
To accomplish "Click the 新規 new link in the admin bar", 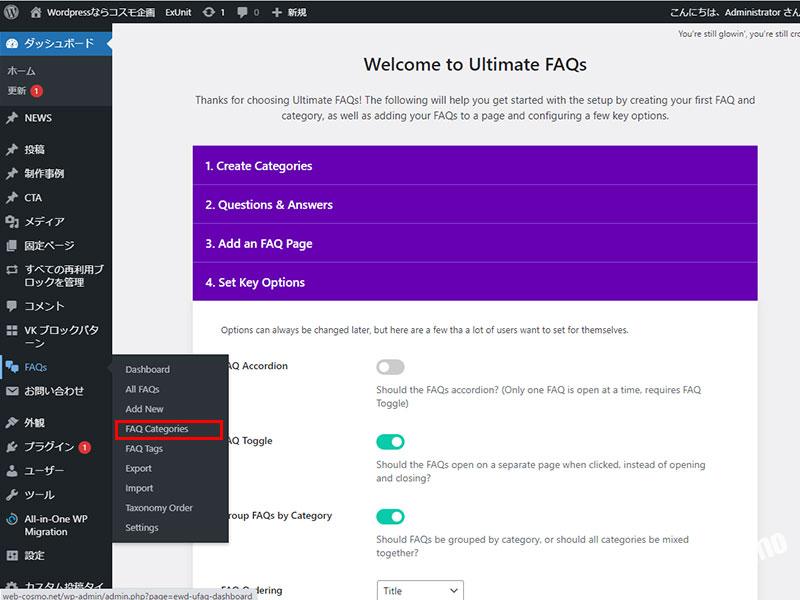I will click(289, 12).
